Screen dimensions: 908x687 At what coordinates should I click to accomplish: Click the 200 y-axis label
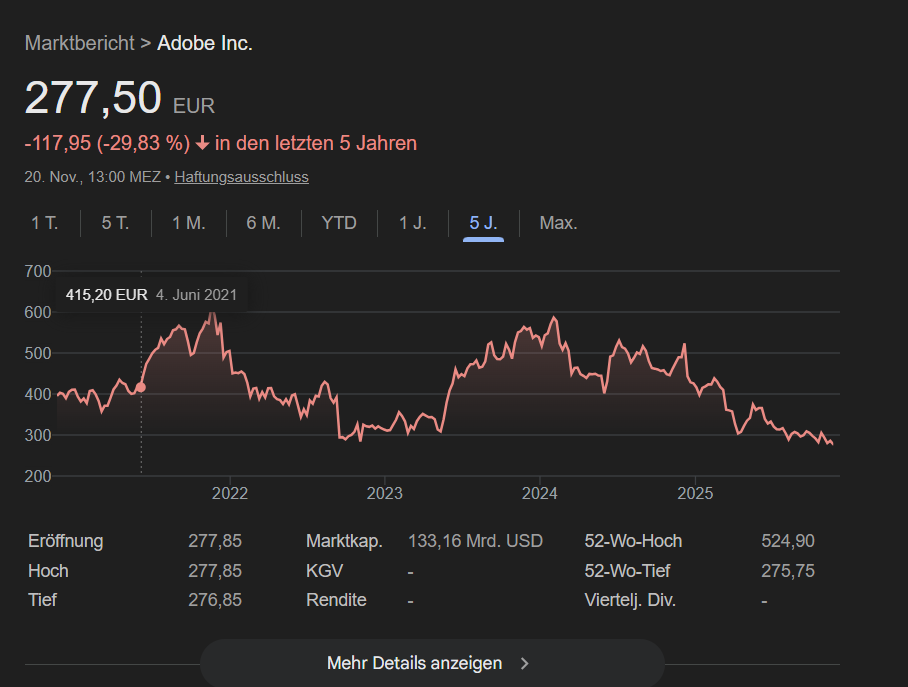pos(38,476)
